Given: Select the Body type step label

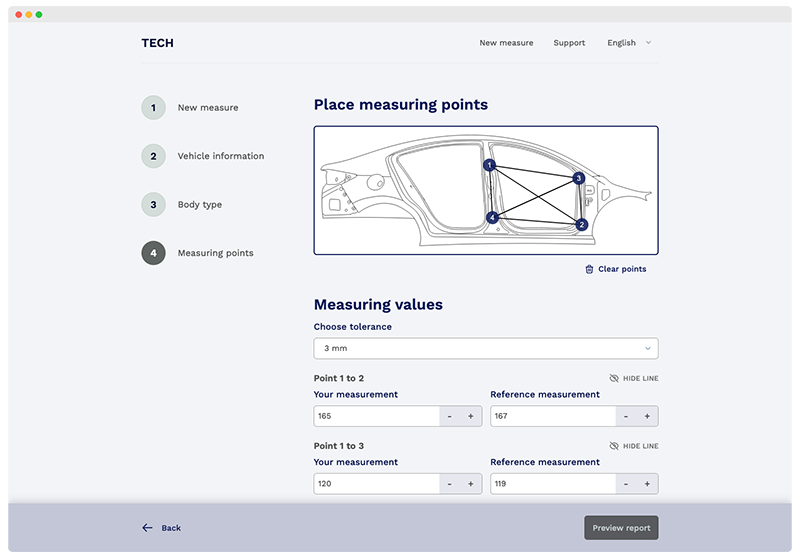Looking at the screenshot, I should (199, 205).
